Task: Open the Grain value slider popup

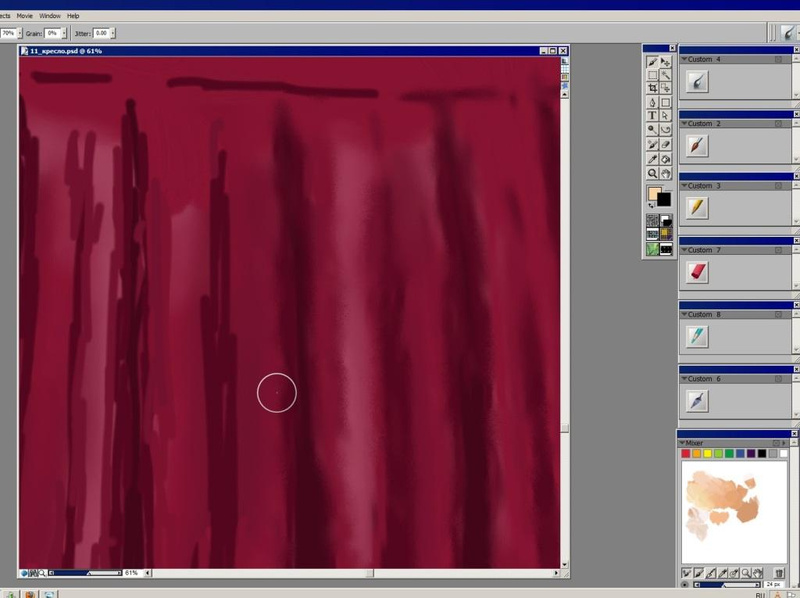Action: coord(64,33)
